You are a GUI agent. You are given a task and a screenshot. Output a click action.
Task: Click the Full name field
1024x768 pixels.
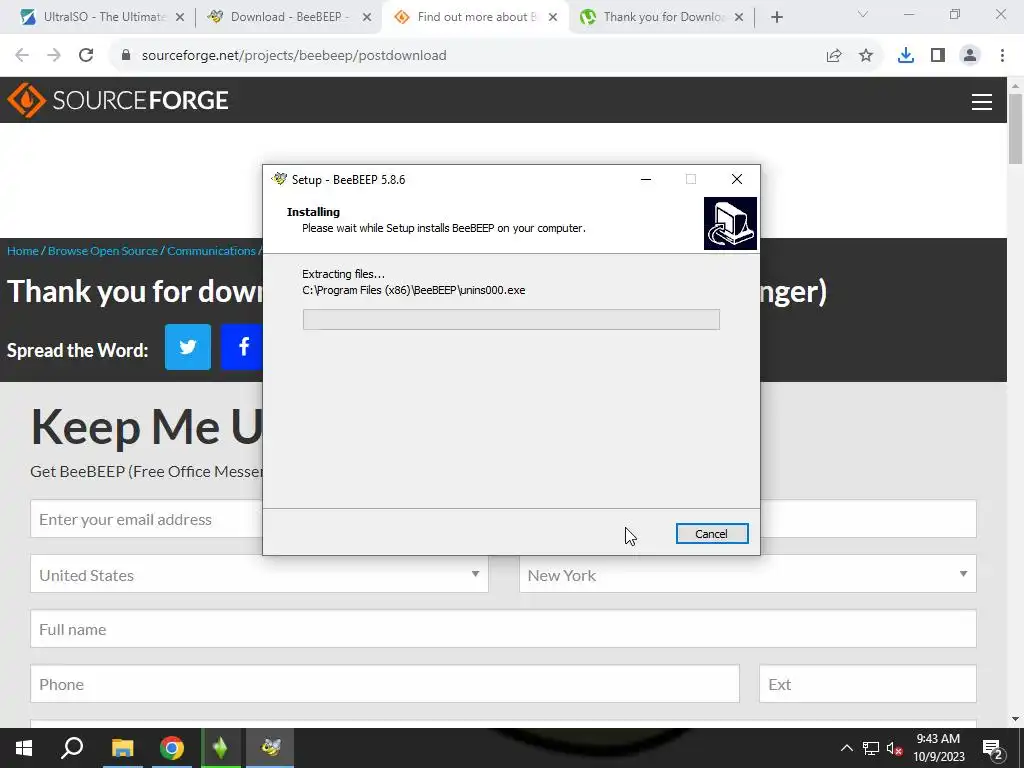504,629
